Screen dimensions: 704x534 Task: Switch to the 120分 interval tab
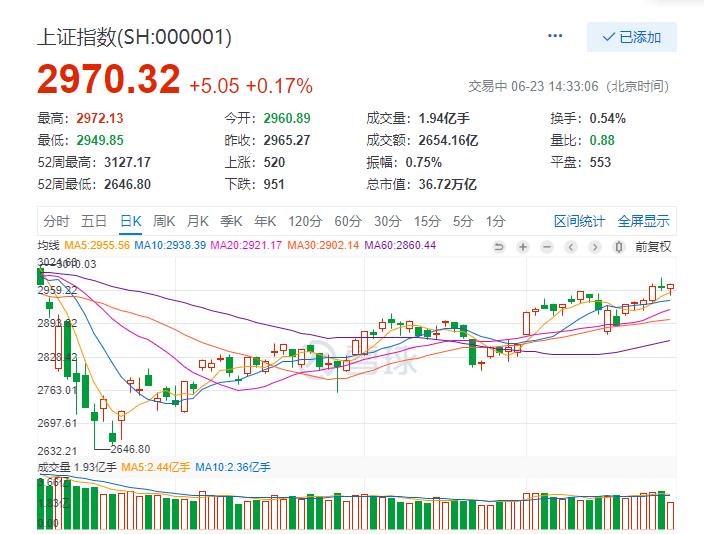[x=305, y=221]
